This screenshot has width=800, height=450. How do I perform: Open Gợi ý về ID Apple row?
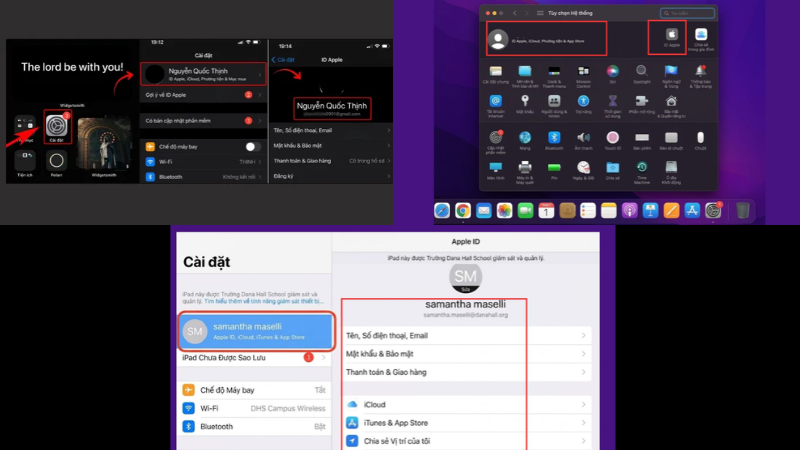(204, 95)
